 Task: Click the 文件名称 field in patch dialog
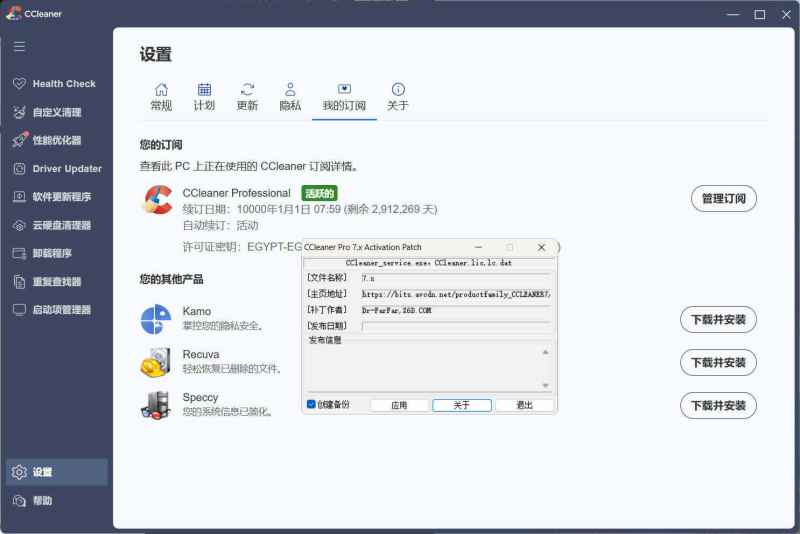[456, 278]
